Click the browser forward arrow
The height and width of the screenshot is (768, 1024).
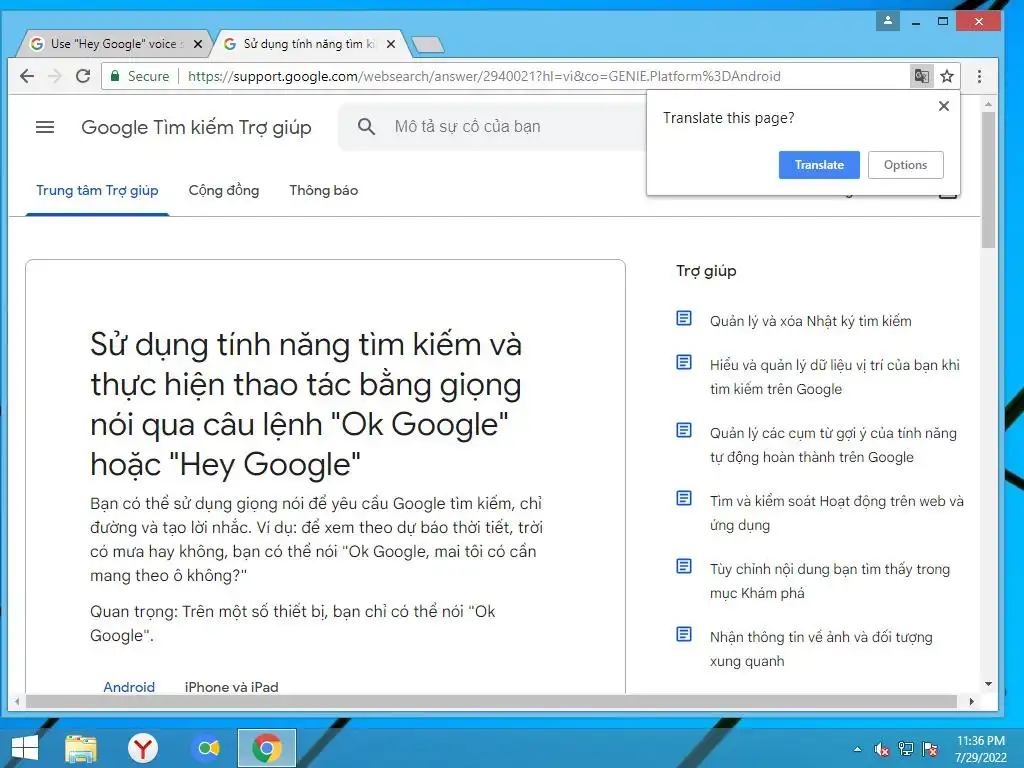tap(55, 76)
